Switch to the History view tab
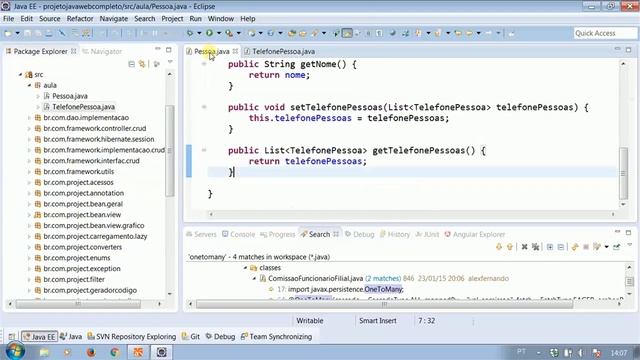This screenshot has width=640, height=360. click(395, 235)
